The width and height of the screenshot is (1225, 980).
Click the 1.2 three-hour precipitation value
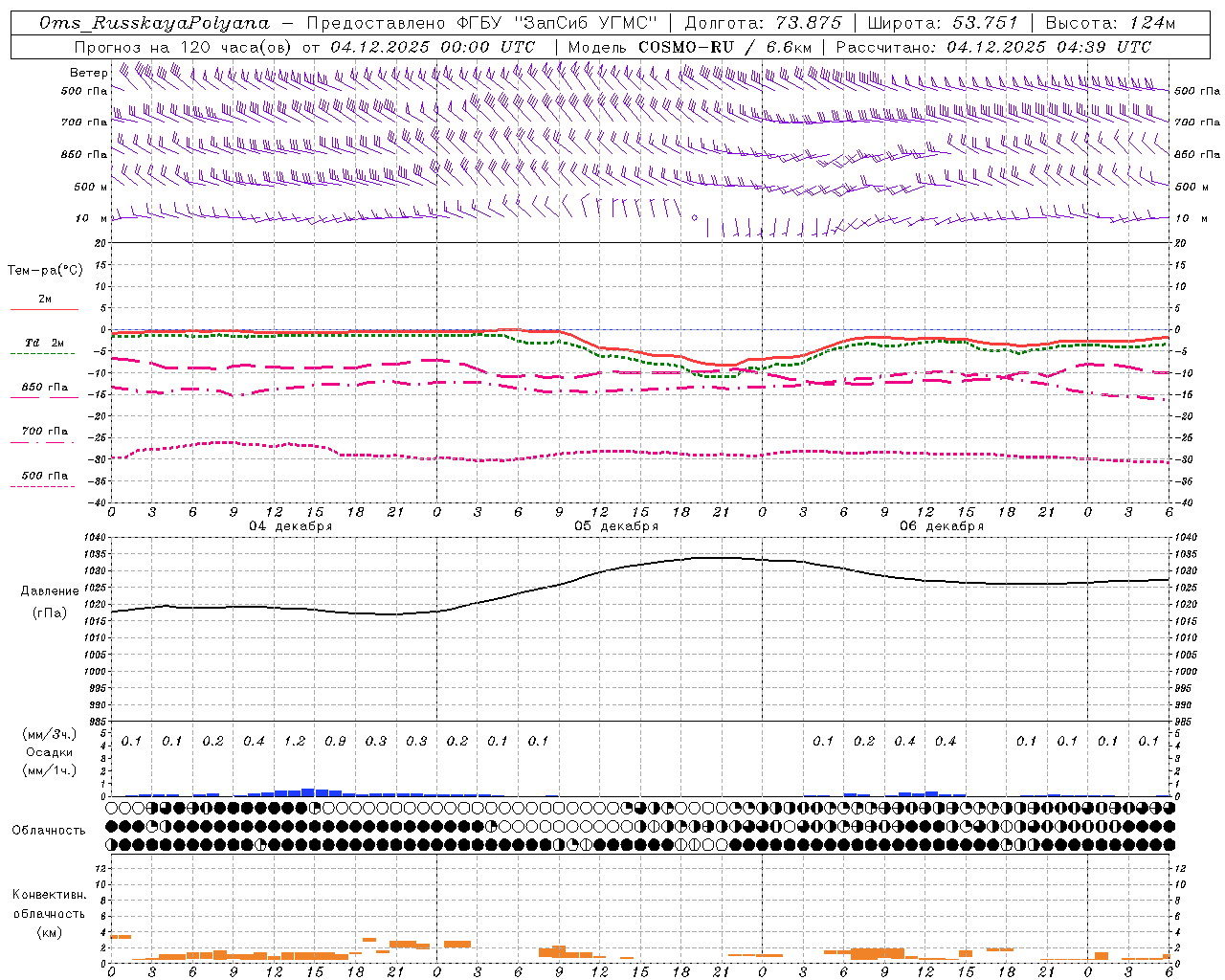(x=295, y=742)
